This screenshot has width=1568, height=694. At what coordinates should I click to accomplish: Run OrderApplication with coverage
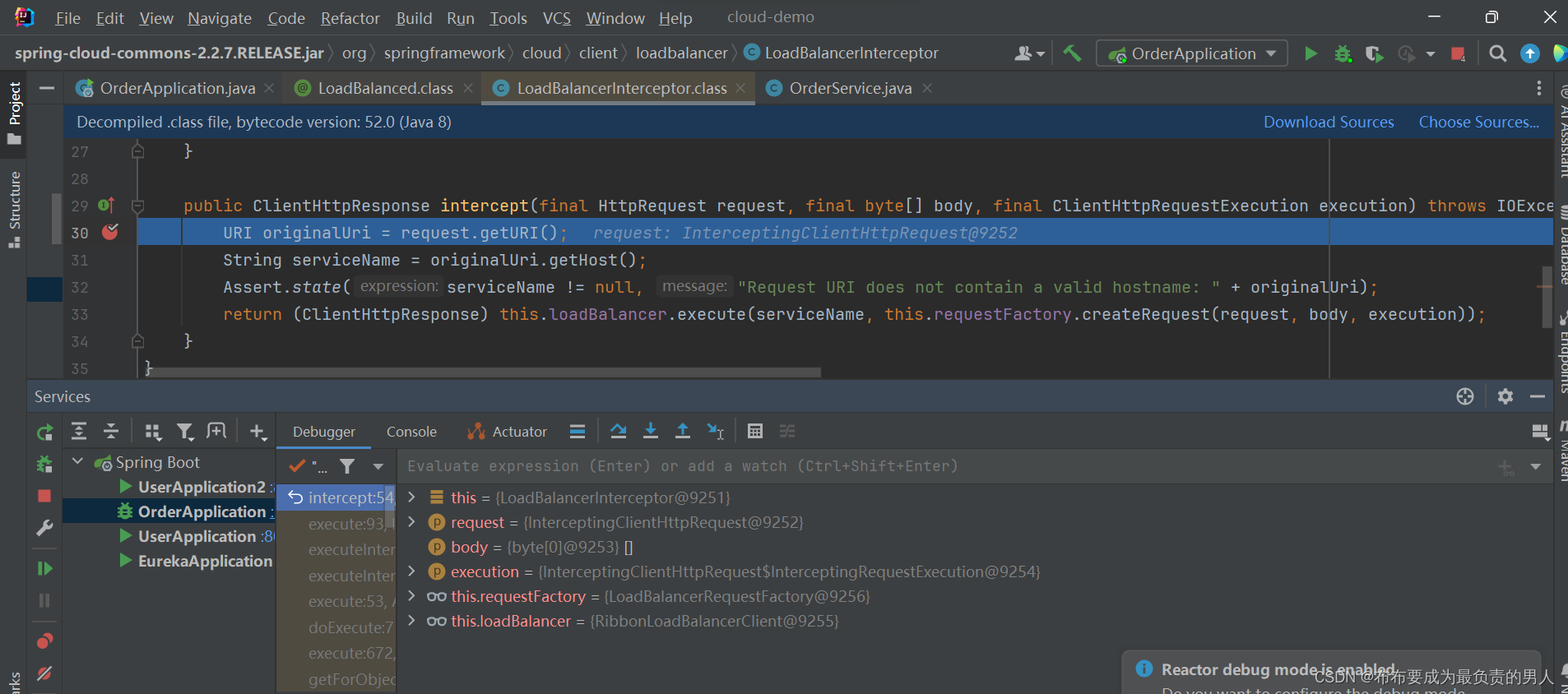point(1374,53)
